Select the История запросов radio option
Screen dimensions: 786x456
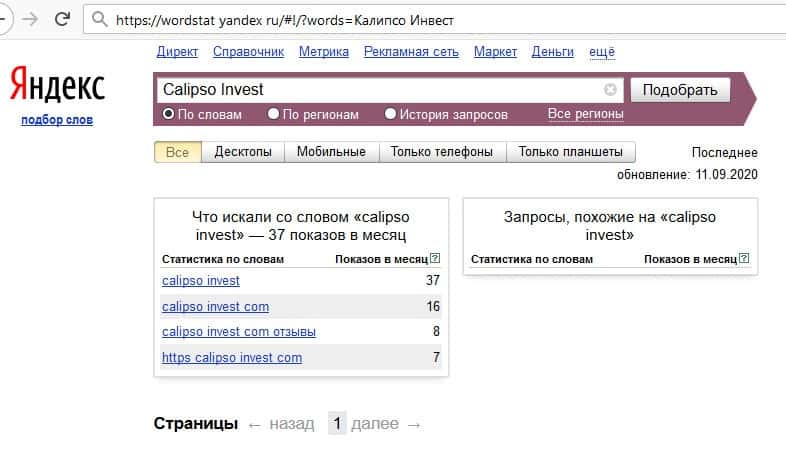click(x=390, y=114)
